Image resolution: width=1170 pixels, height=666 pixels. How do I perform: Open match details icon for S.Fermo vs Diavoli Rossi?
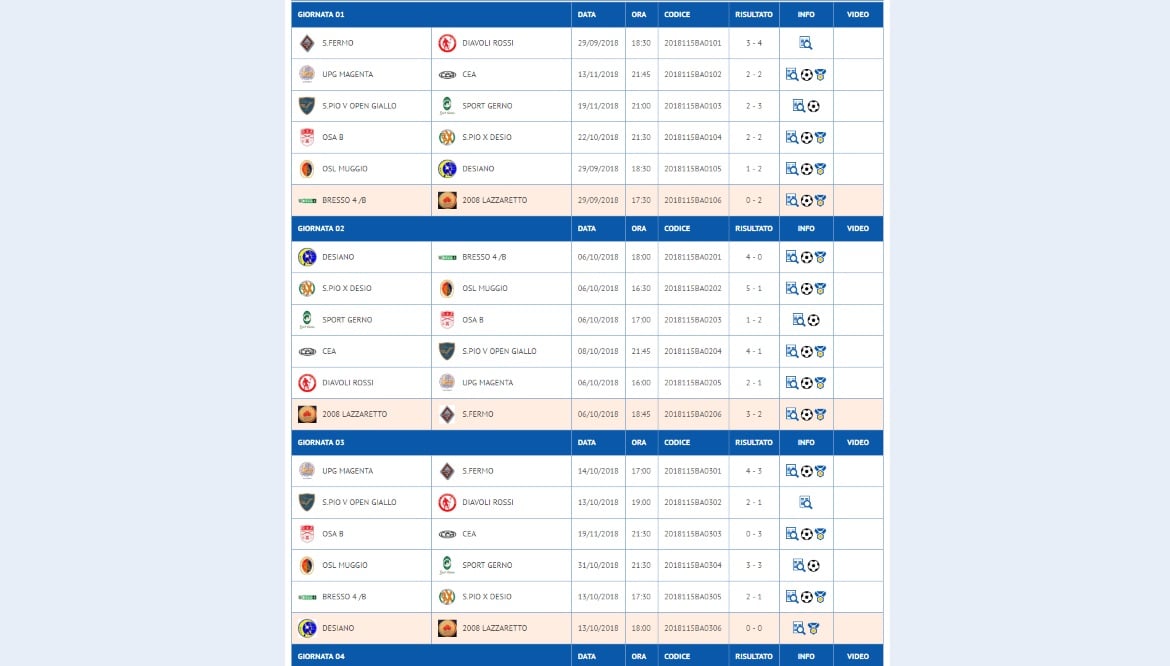click(805, 43)
